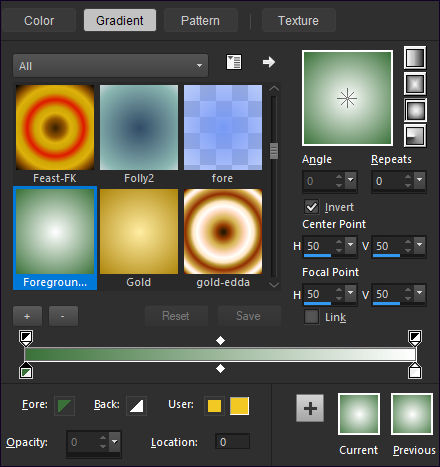This screenshot has width=440, height=467.
Task: Switch to the Texture tab
Action: 298,21
